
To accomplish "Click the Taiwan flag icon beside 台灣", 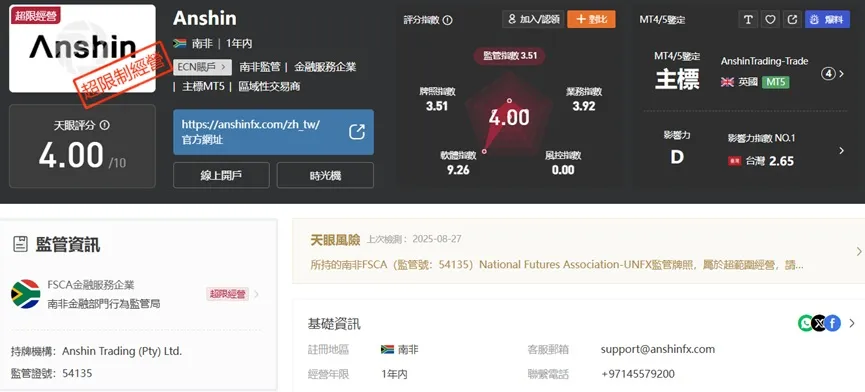I will pos(734,162).
